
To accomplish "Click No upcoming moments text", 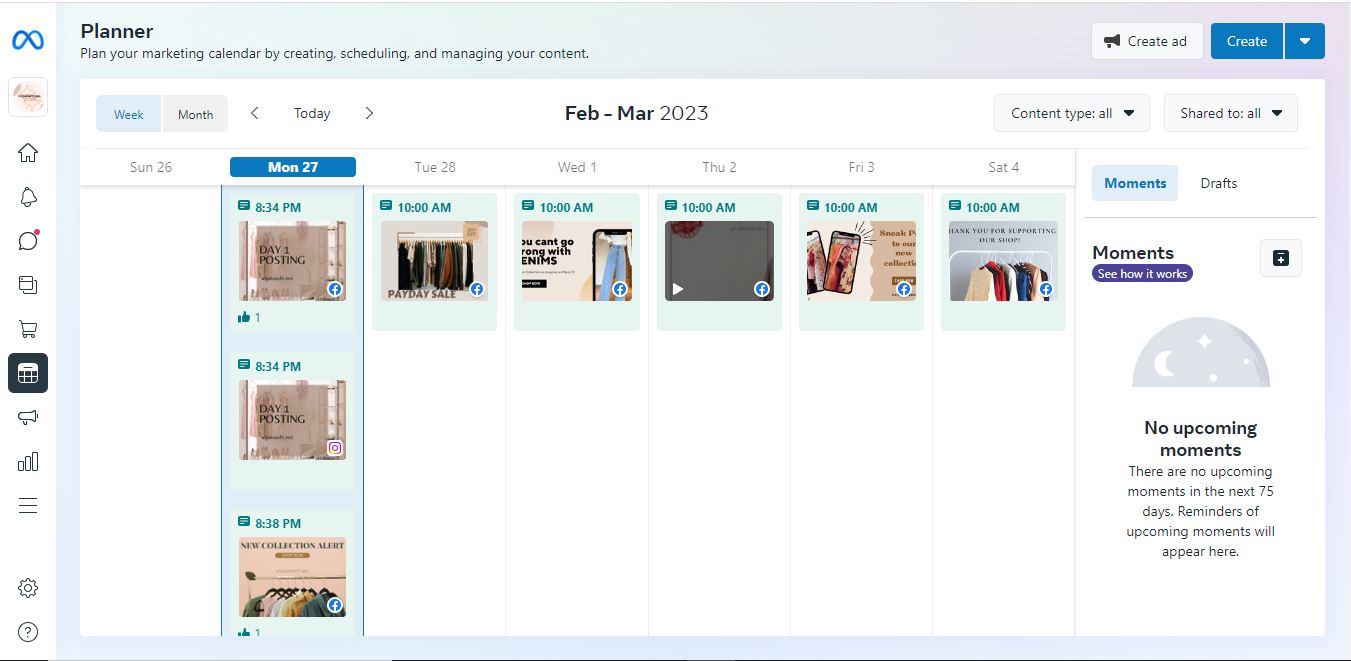I will (x=1200, y=438).
